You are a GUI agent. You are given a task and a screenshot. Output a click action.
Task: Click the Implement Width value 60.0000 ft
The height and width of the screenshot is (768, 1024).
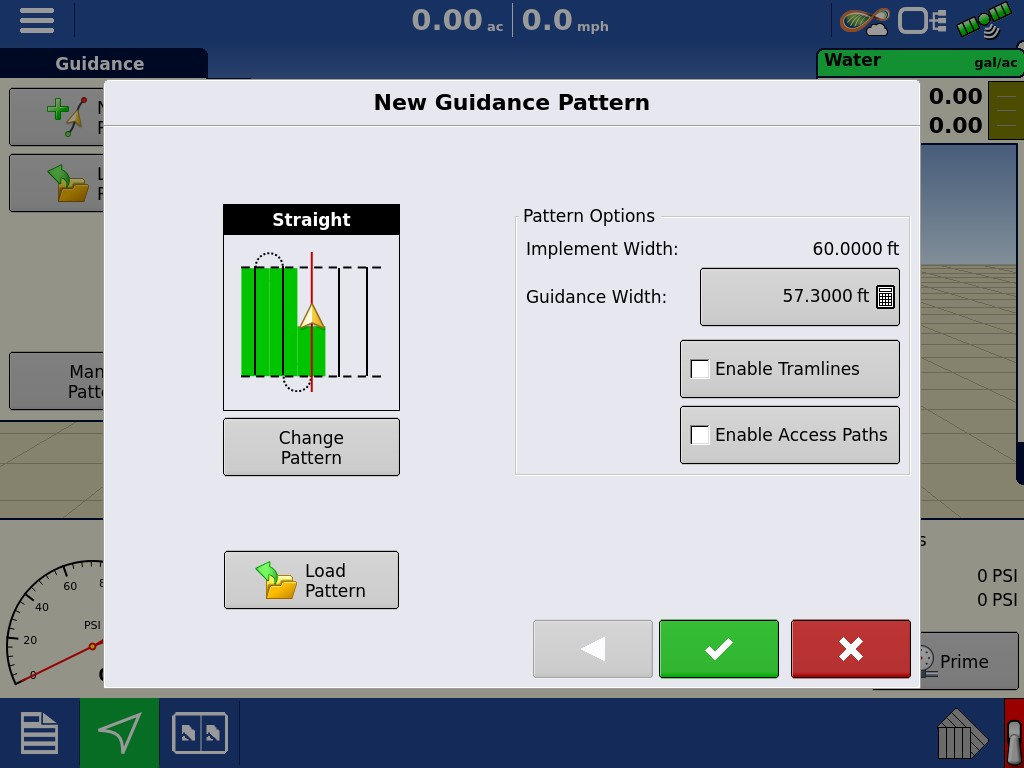(856, 249)
